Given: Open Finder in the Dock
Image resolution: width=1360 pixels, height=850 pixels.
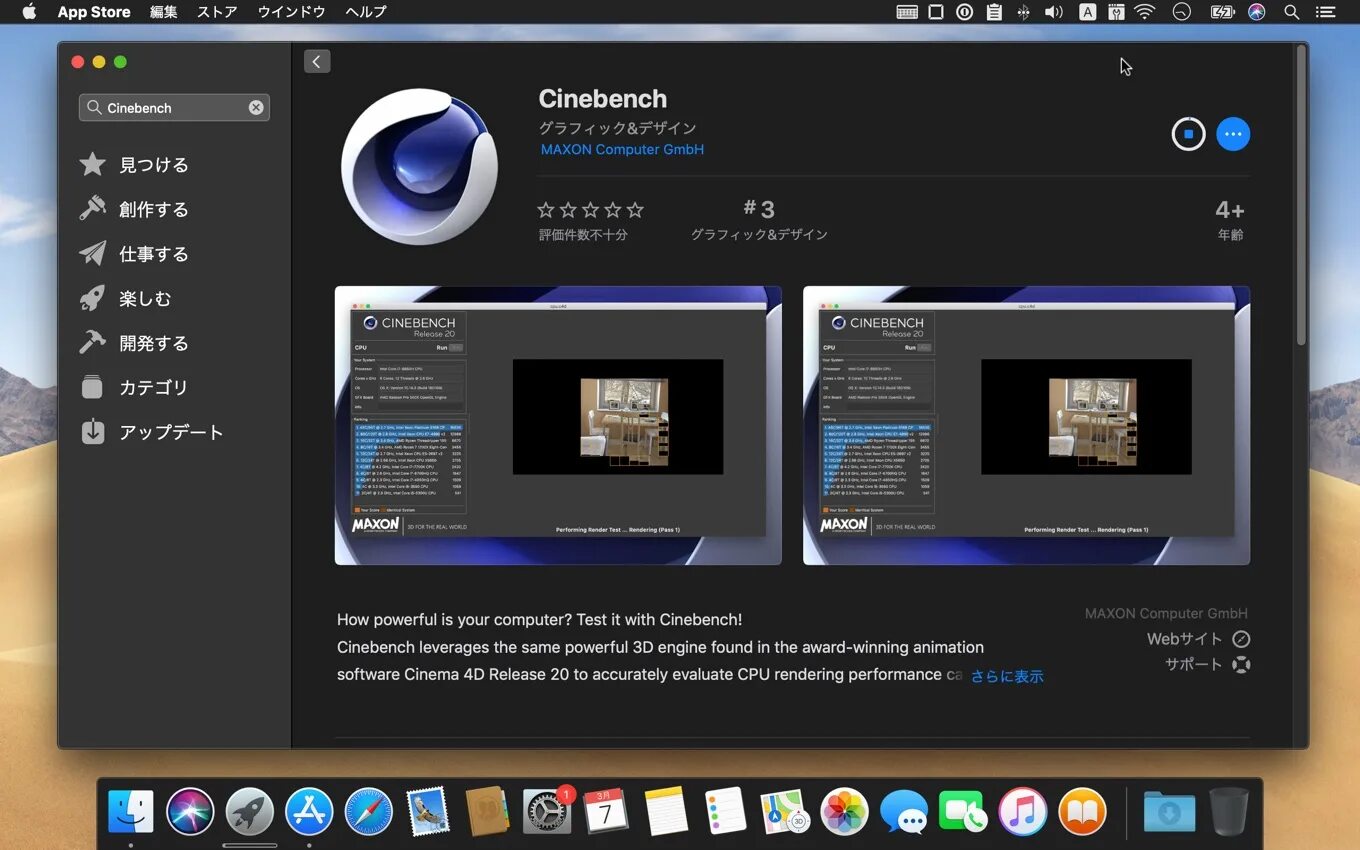Looking at the screenshot, I should [x=131, y=811].
